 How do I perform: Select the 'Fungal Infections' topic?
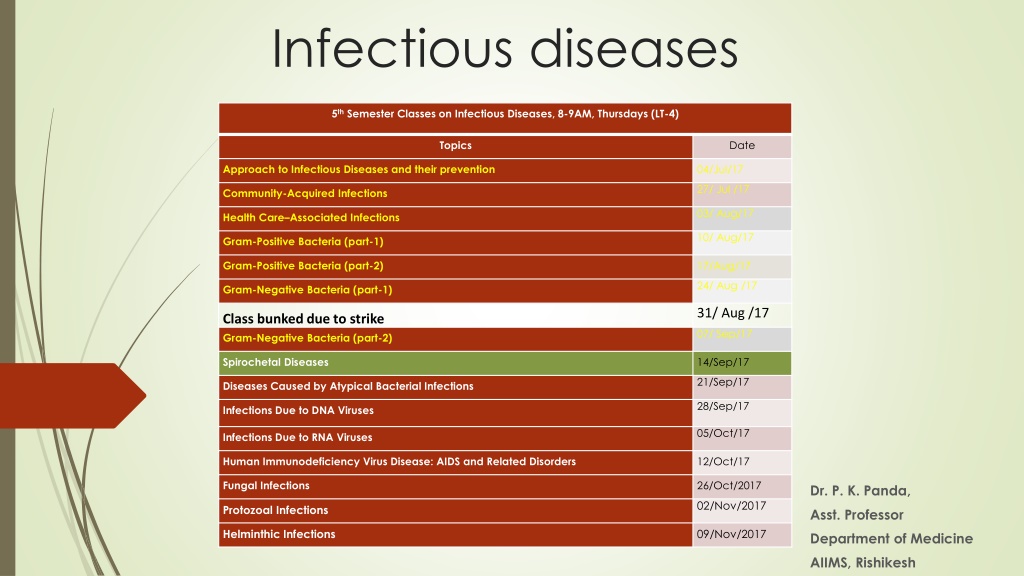(266, 486)
